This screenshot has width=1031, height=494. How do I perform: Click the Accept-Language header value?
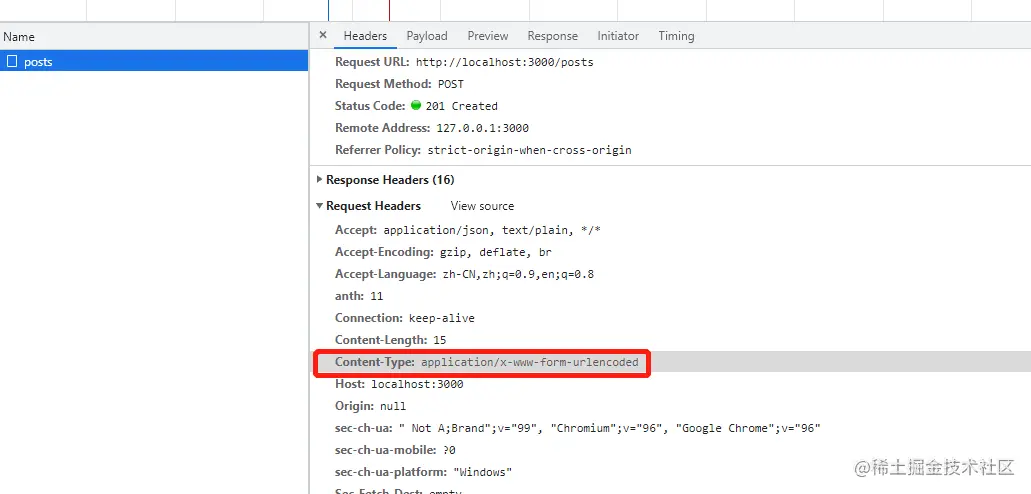pyautogui.click(x=519, y=274)
